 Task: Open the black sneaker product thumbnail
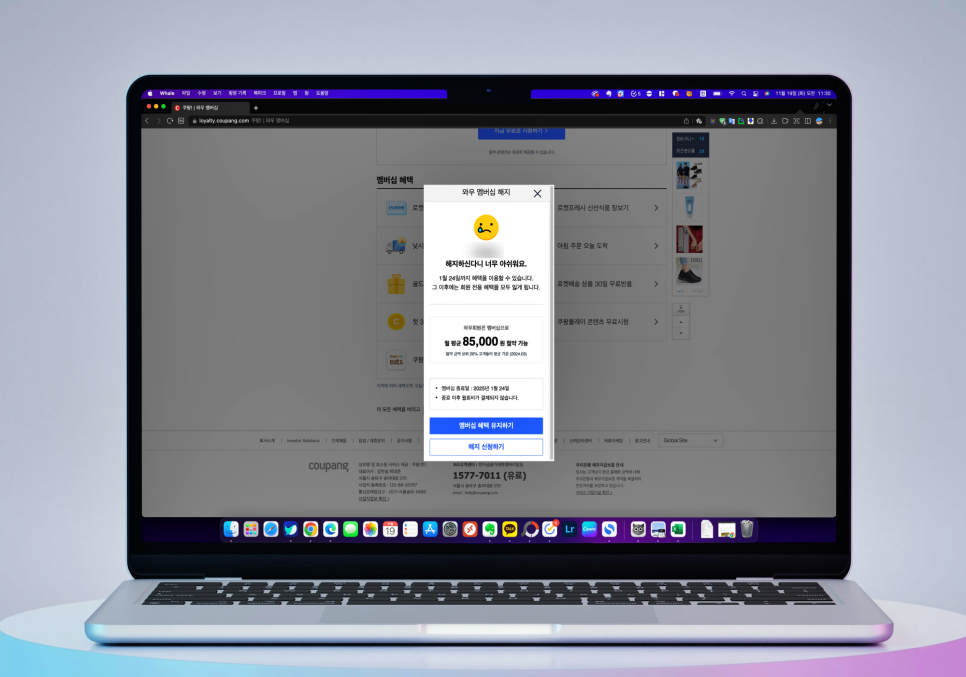689,272
